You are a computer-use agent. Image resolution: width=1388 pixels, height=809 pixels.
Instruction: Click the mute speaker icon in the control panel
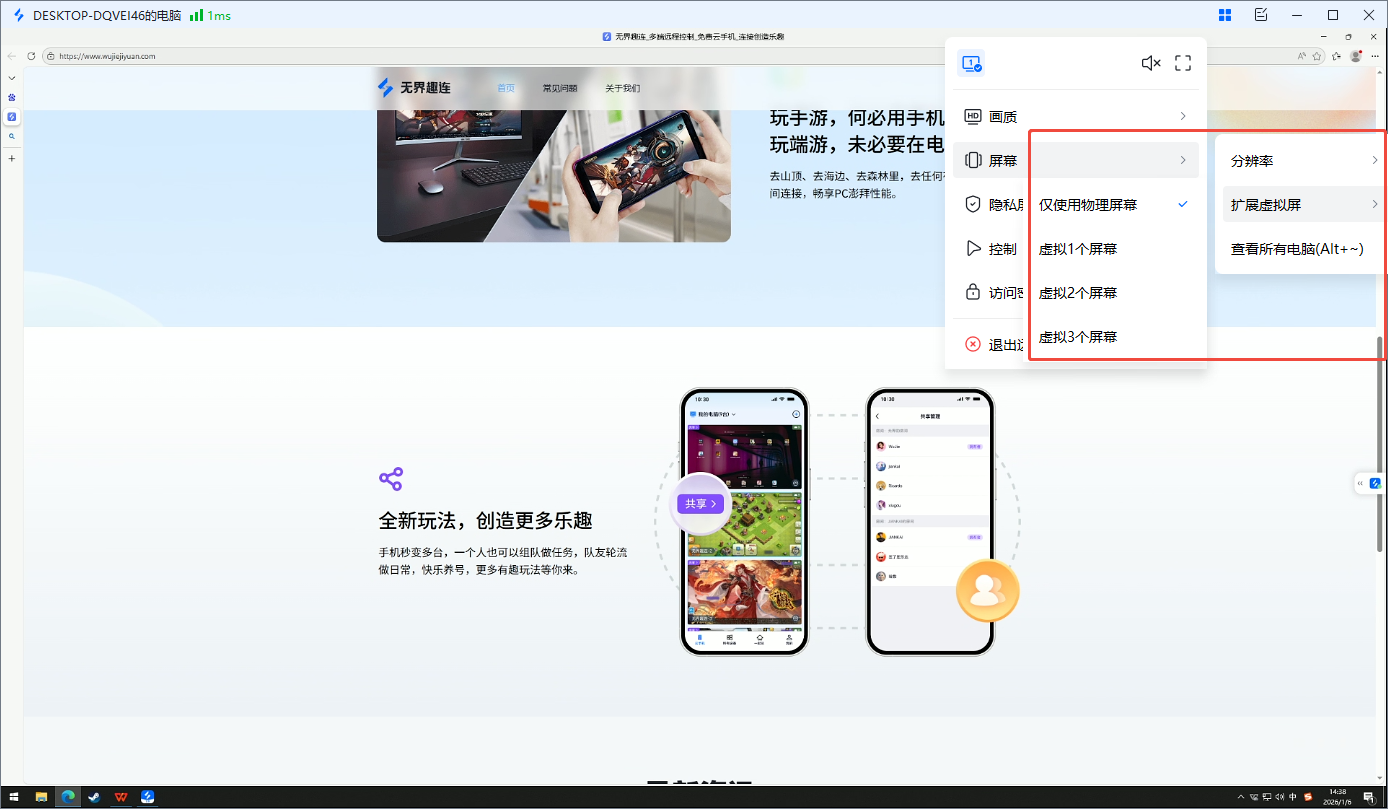tap(1150, 62)
